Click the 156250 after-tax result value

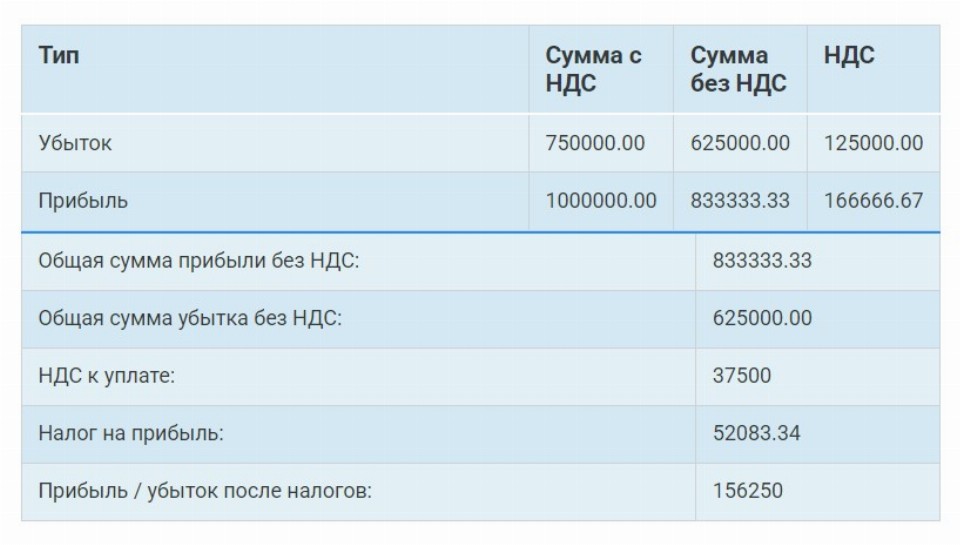click(x=748, y=492)
